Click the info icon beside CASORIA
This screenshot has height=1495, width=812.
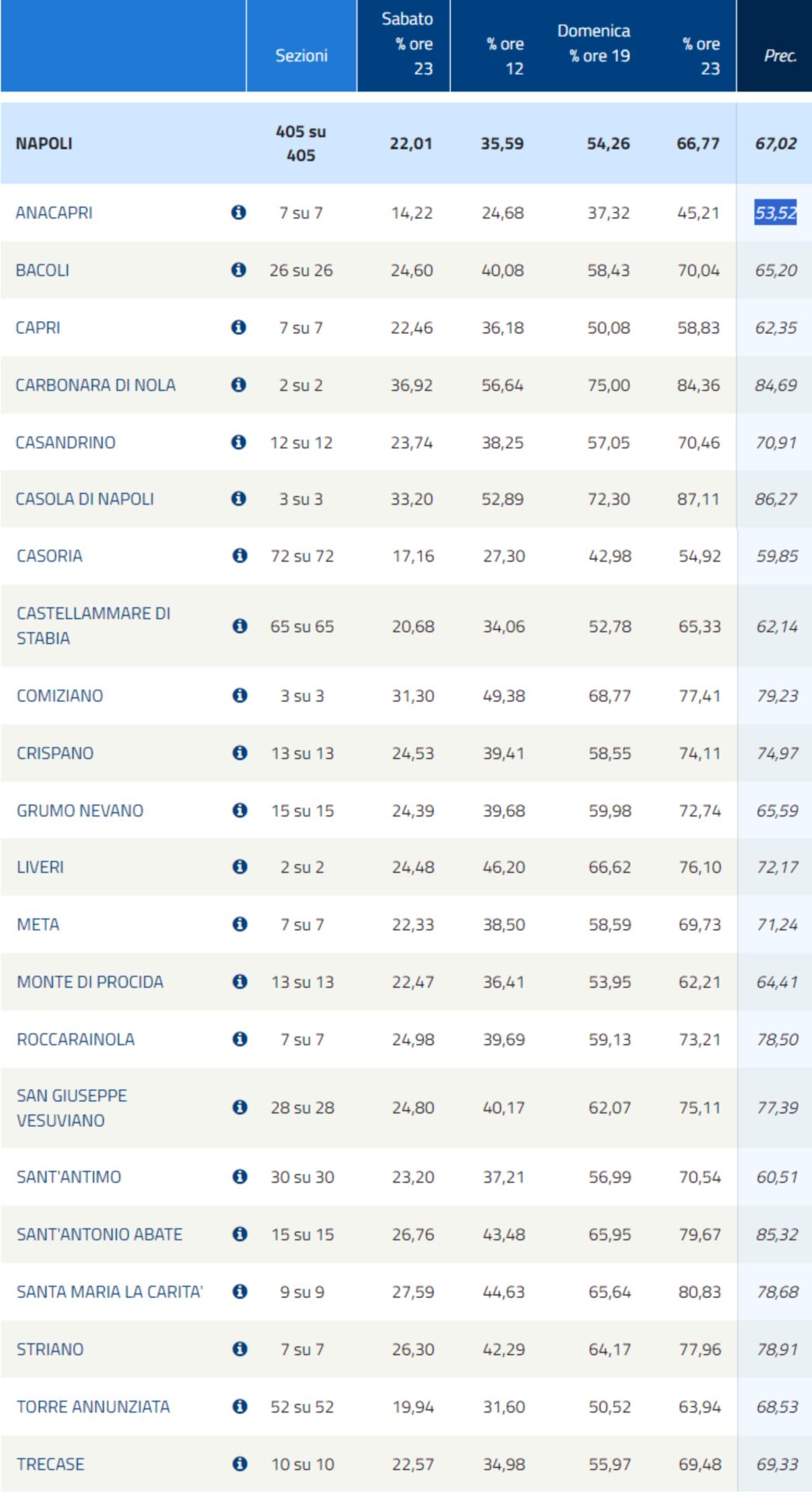pyautogui.click(x=240, y=556)
